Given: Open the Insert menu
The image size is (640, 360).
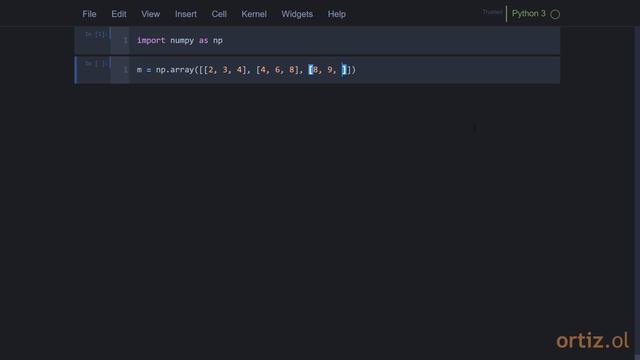Looking at the screenshot, I should coord(186,14).
